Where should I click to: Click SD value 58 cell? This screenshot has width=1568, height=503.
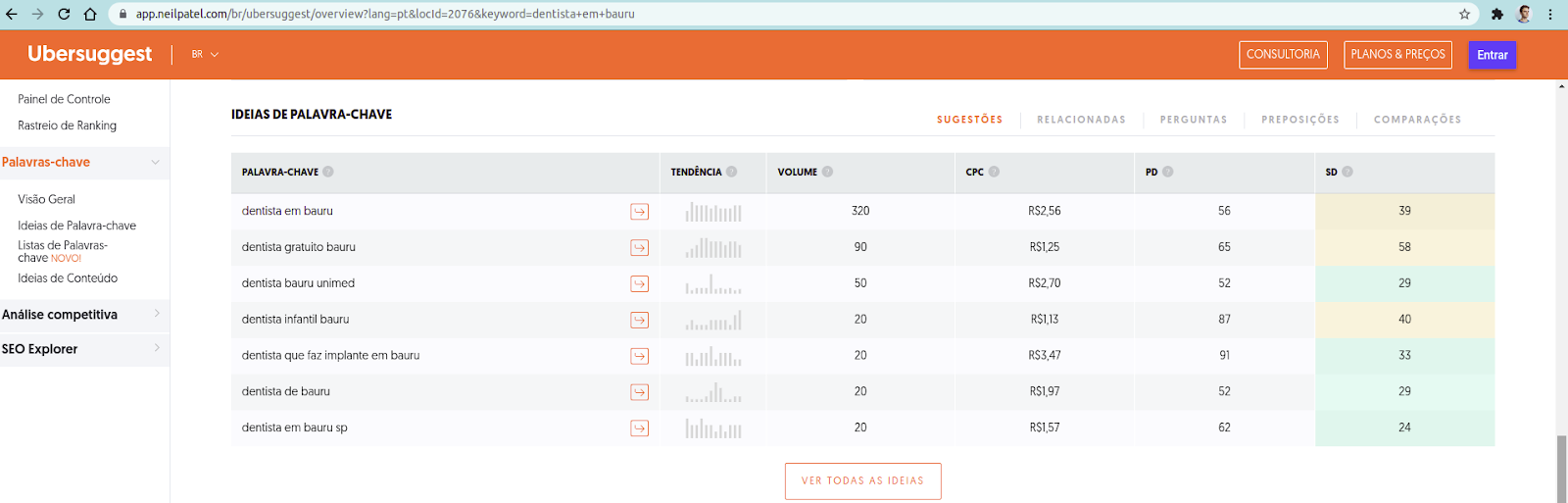click(x=1404, y=247)
